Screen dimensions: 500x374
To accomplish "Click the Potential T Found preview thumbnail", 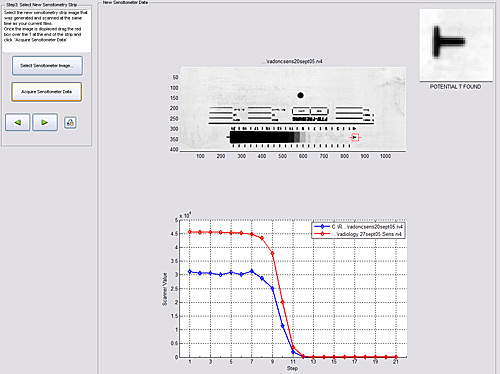I will (456, 45).
